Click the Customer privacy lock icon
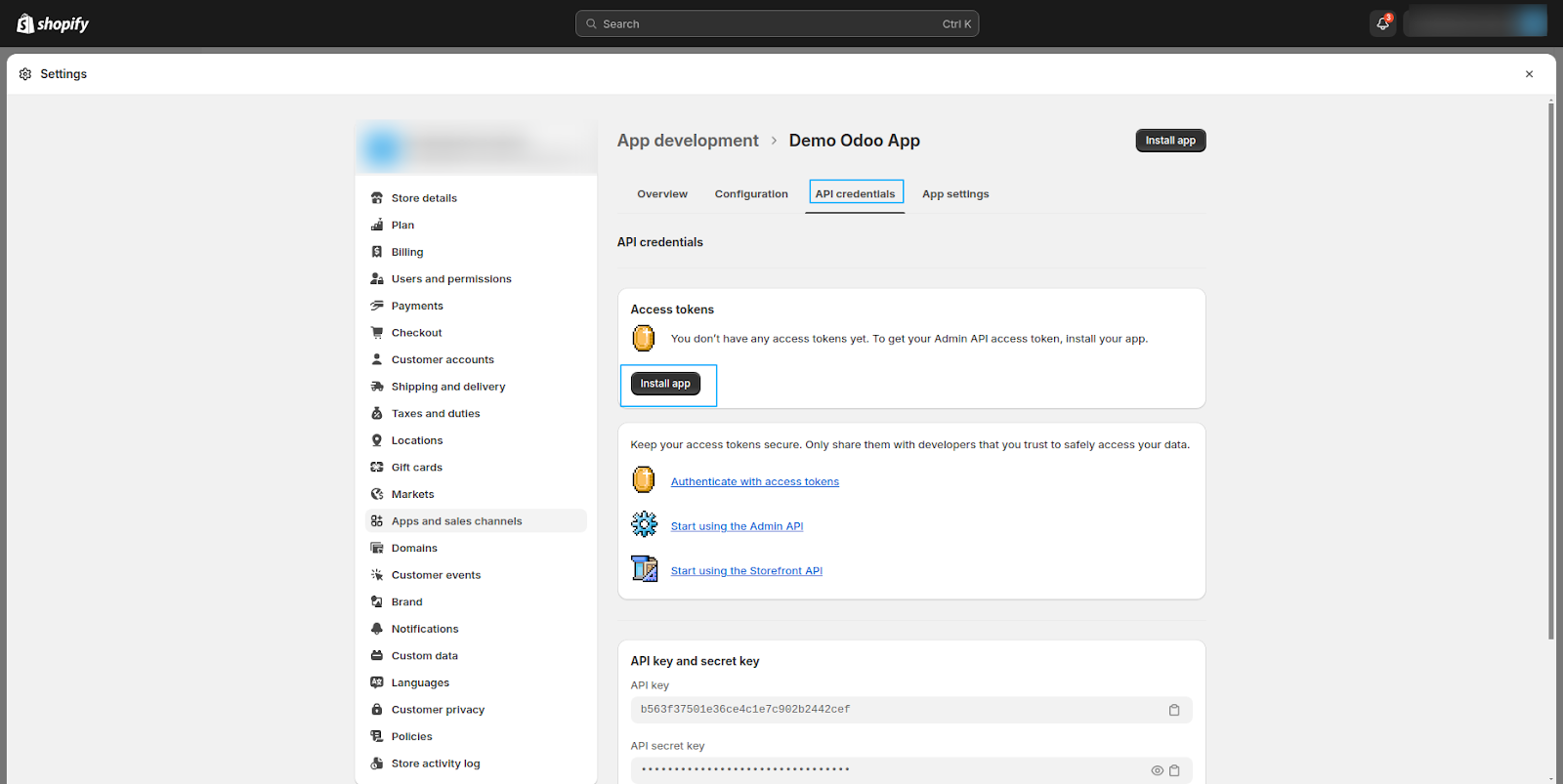This screenshot has width=1563, height=784. pyautogui.click(x=377, y=710)
